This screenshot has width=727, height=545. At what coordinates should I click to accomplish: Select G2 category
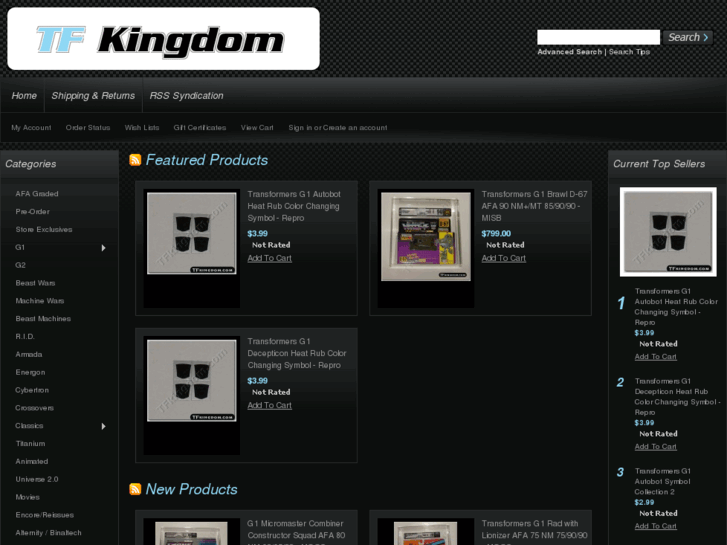[20, 265]
